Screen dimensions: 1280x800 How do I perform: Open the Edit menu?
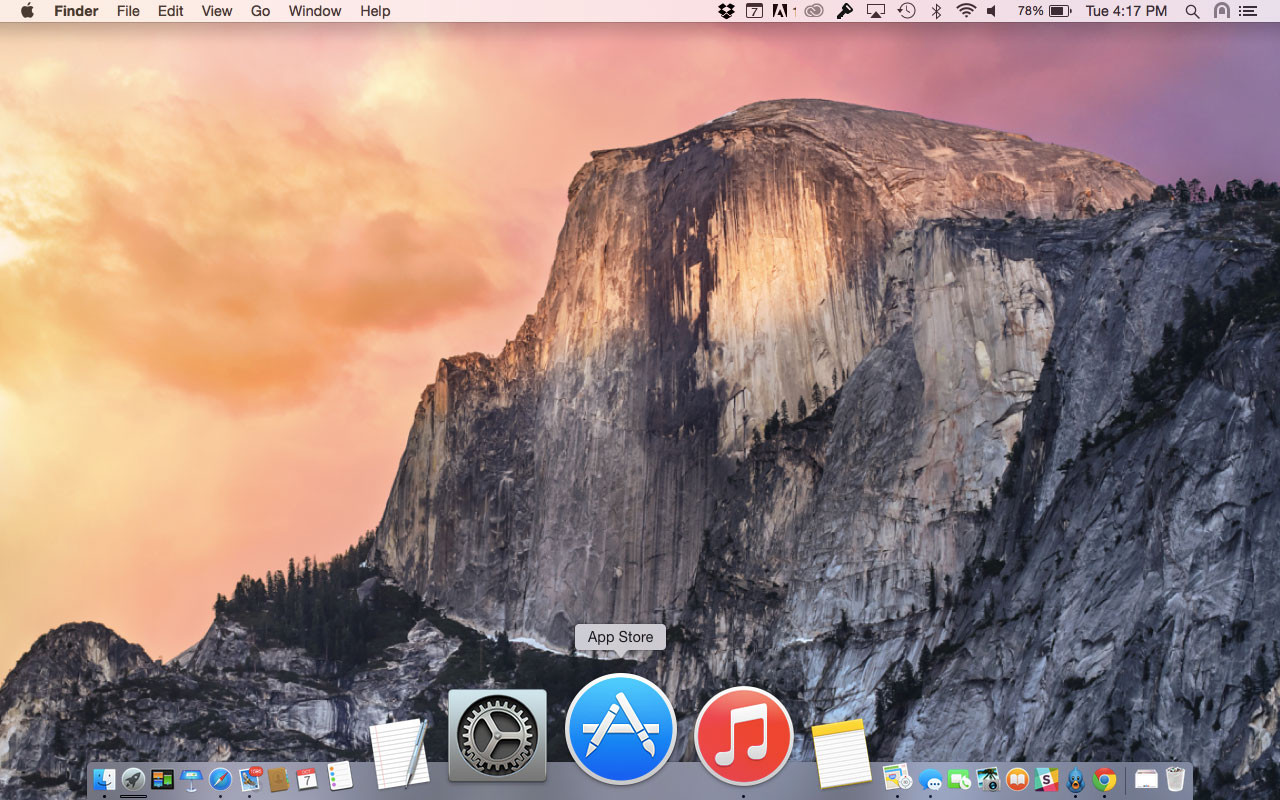170,11
